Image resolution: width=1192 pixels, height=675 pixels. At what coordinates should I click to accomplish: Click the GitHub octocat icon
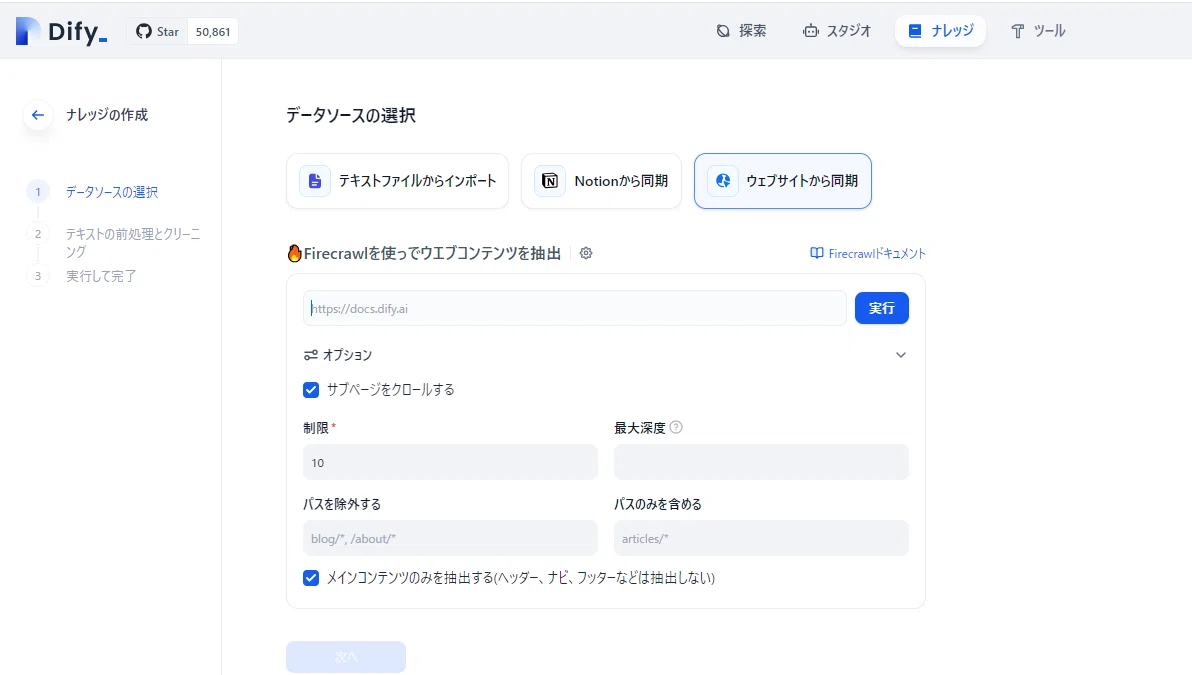tap(144, 31)
